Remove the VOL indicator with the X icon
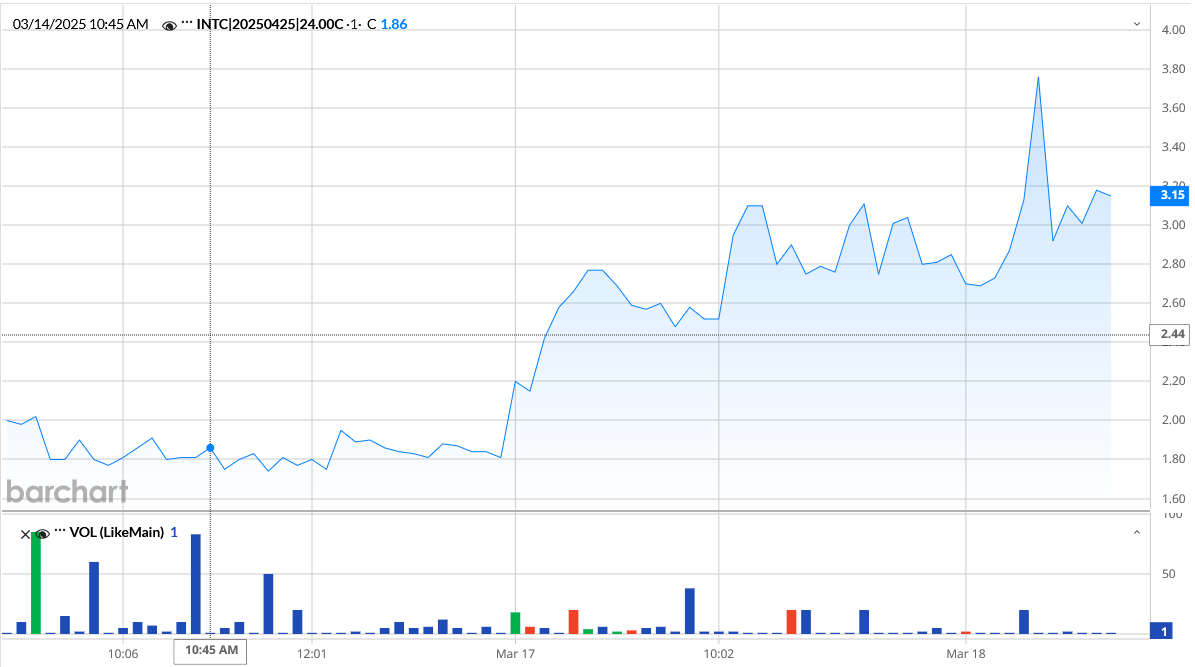Viewport: 1195px width, 667px height. (x=26, y=533)
